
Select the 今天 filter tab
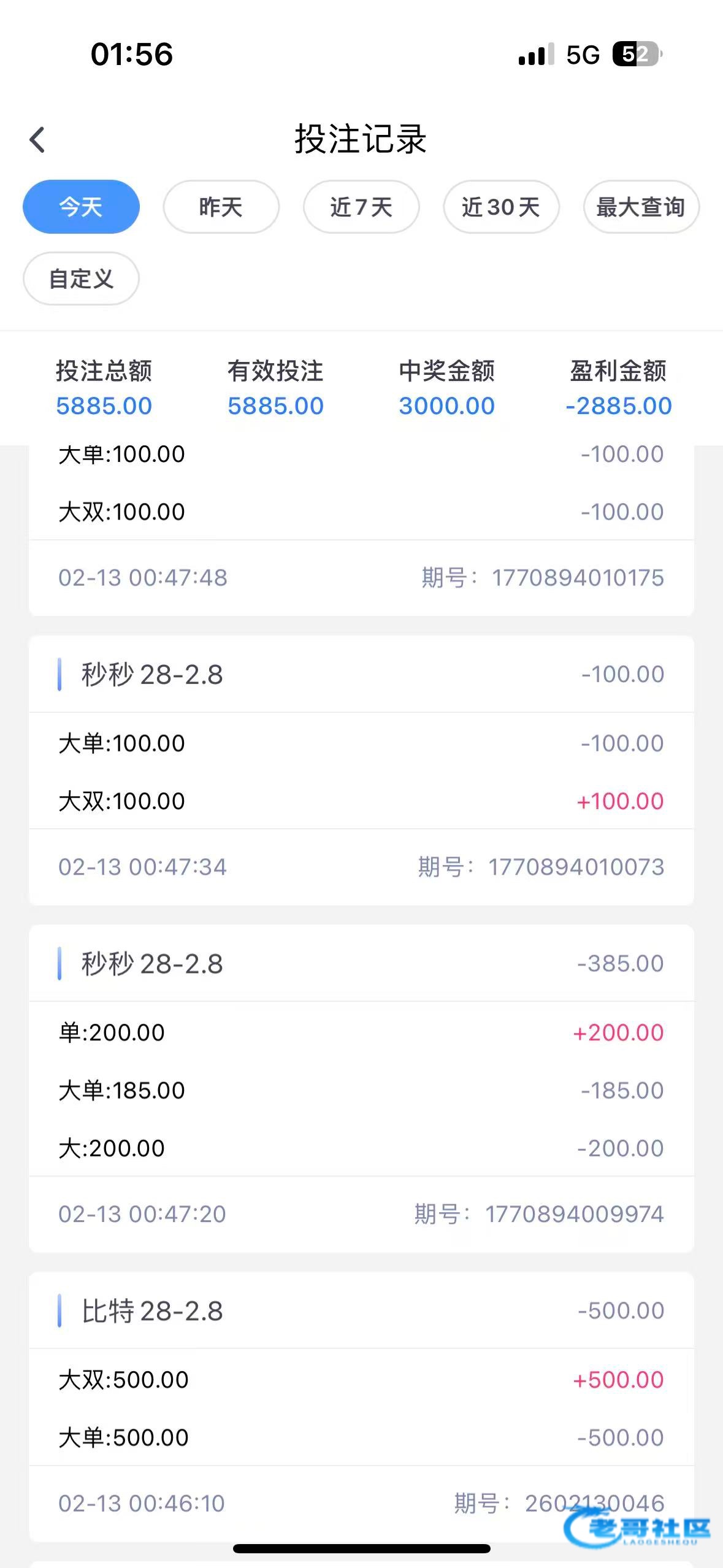[81, 207]
